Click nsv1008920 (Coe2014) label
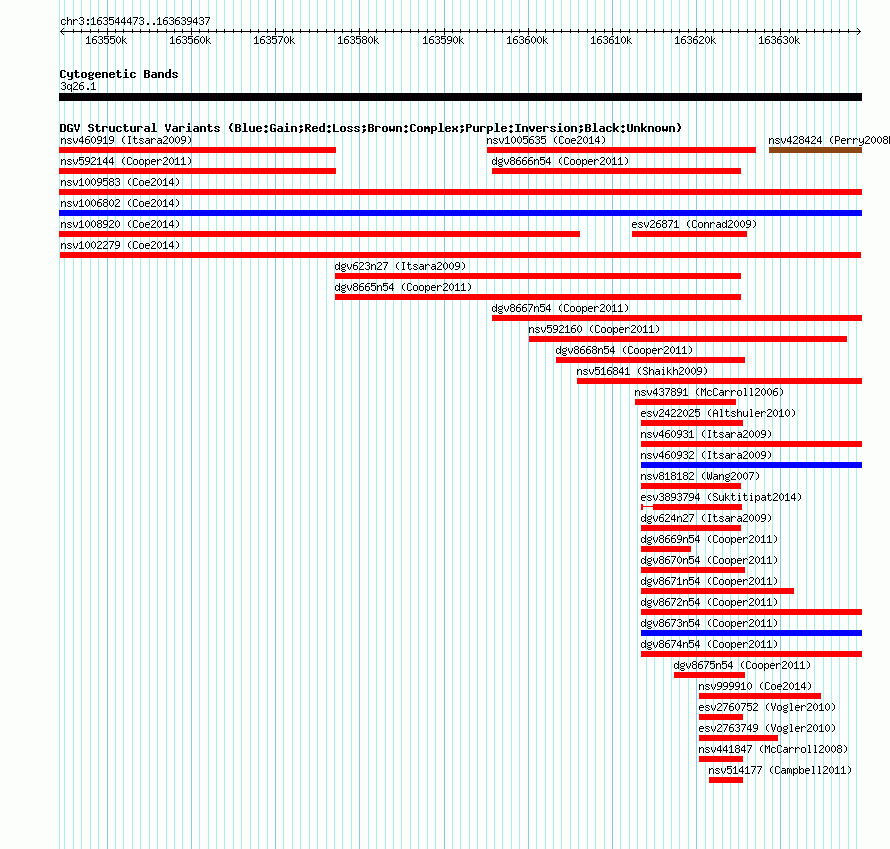Screen dimensions: 890x849 (120, 224)
